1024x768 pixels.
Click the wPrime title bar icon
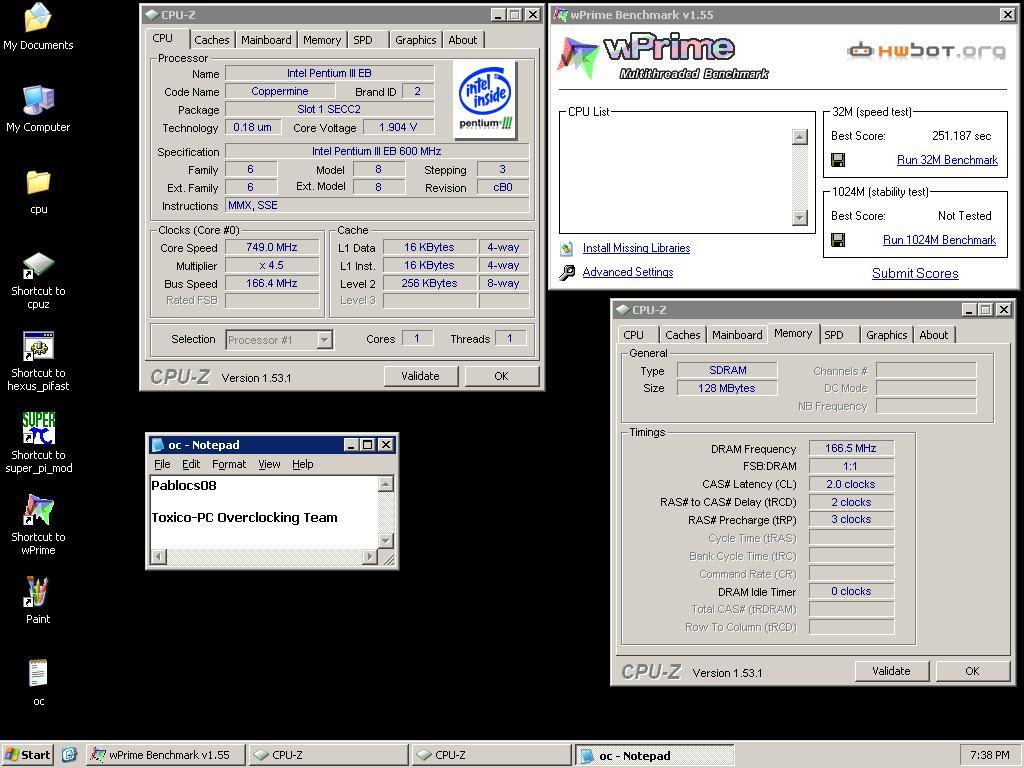click(x=560, y=14)
